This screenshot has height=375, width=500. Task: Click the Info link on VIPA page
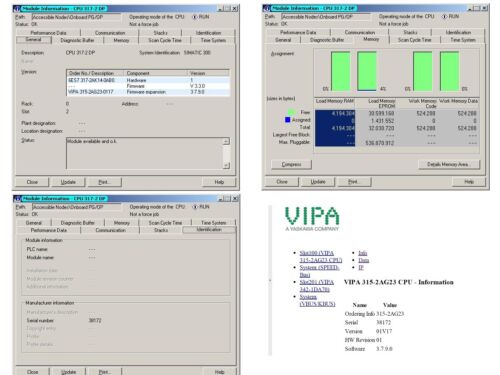[363, 253]
